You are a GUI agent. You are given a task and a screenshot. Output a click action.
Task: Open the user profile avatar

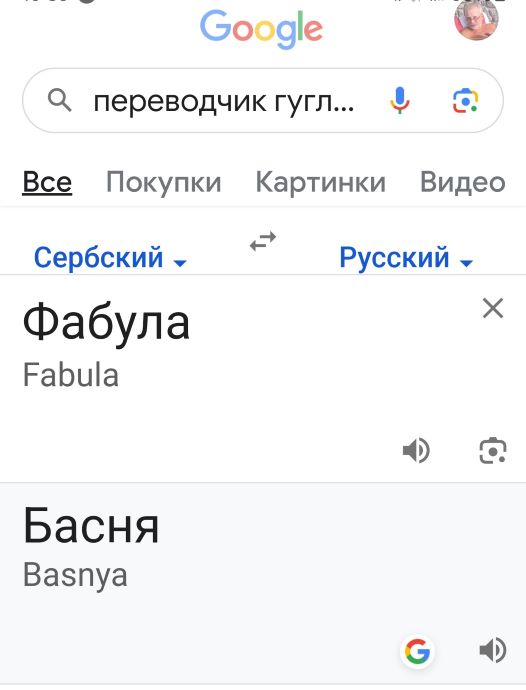click(x=476, y=18)
